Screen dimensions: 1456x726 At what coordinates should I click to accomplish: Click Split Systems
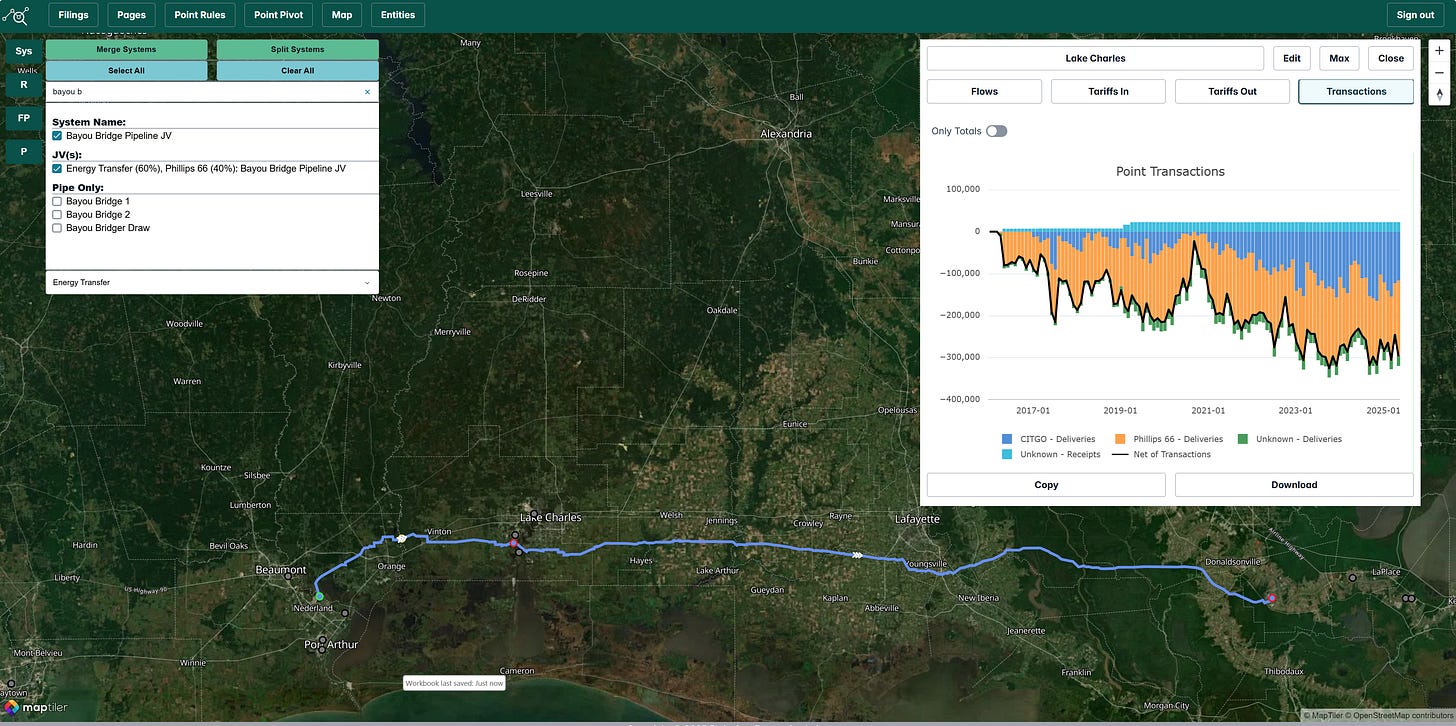pos(298,49)
